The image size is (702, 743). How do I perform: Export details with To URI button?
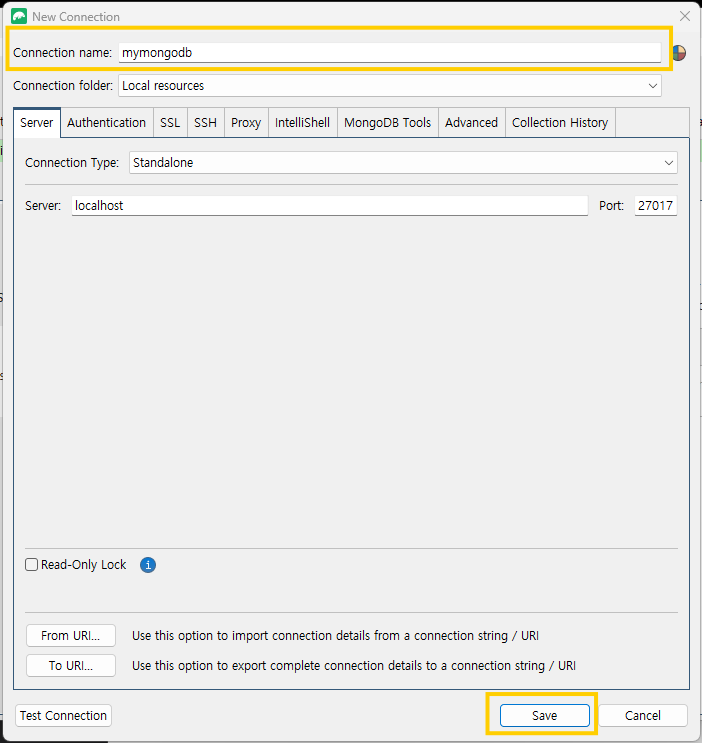[71, 666]
